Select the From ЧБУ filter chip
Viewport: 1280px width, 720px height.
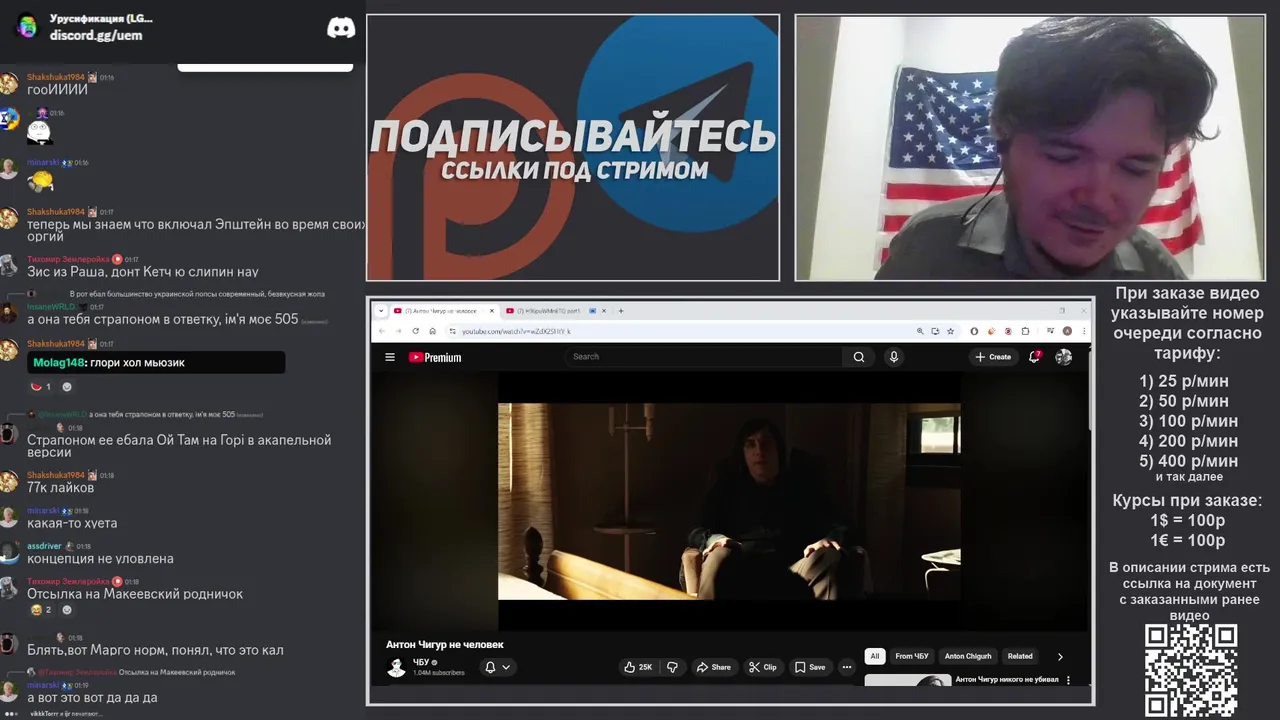(x=912, y=656)
